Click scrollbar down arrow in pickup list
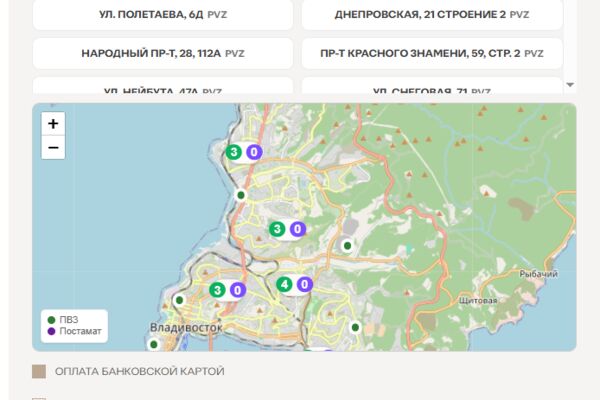600x400 pixels. 570,85
